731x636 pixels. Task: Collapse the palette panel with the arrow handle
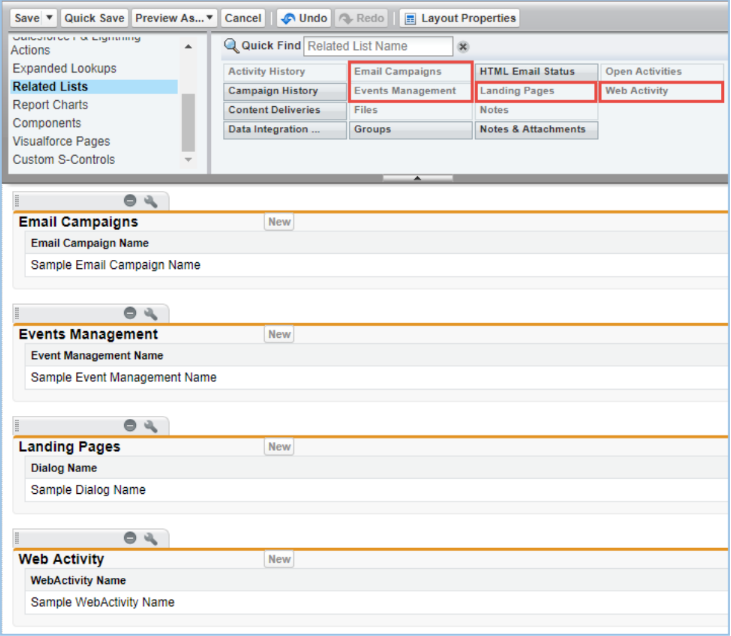(x=418, y=177)
